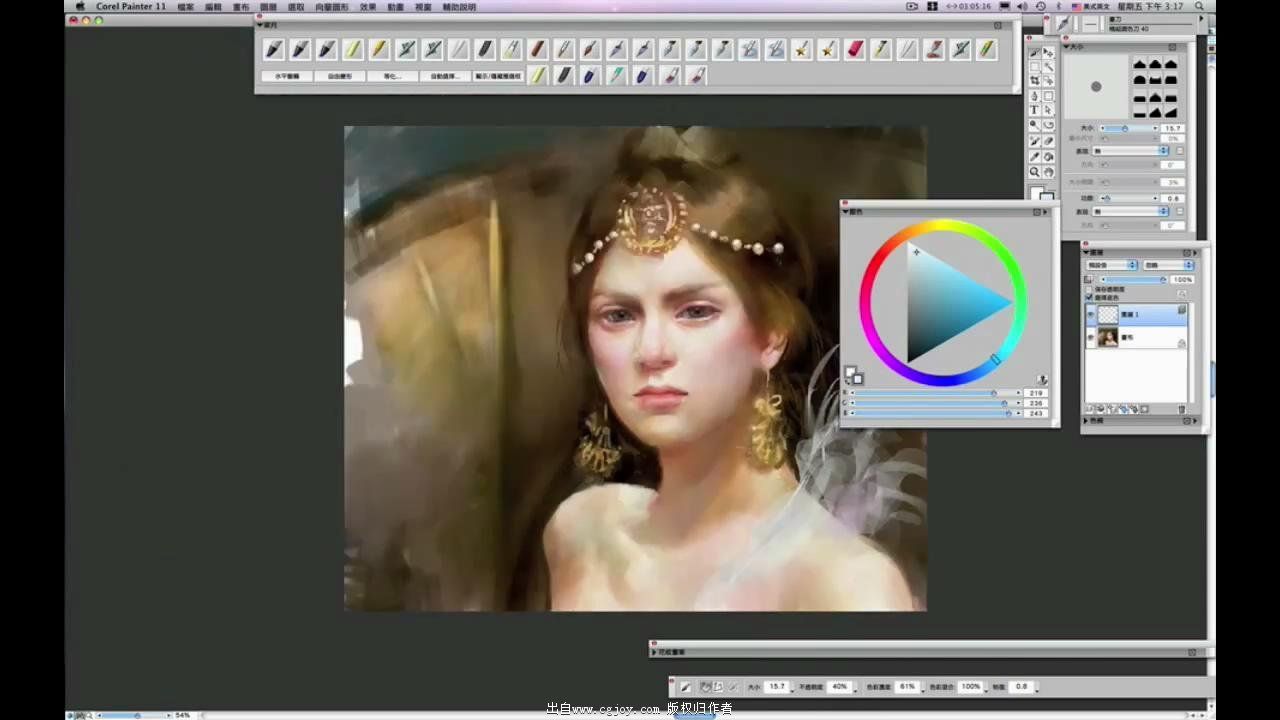This screenshot has height=720, width=1280.
Task: Toggle the pick up underlying color checkbox
Action: (1089, 298)
